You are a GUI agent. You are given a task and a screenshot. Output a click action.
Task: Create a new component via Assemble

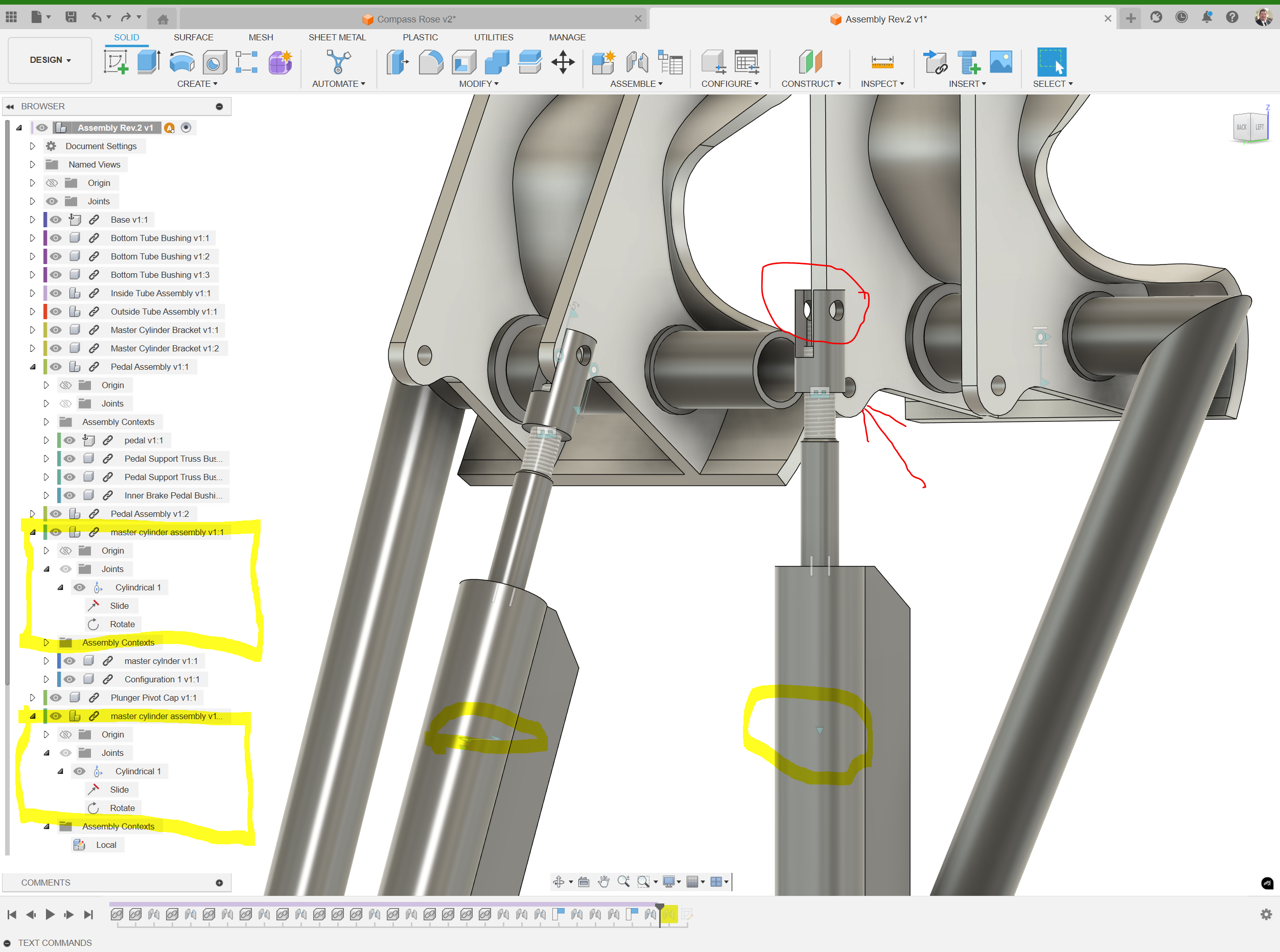[x=603, y=62]
